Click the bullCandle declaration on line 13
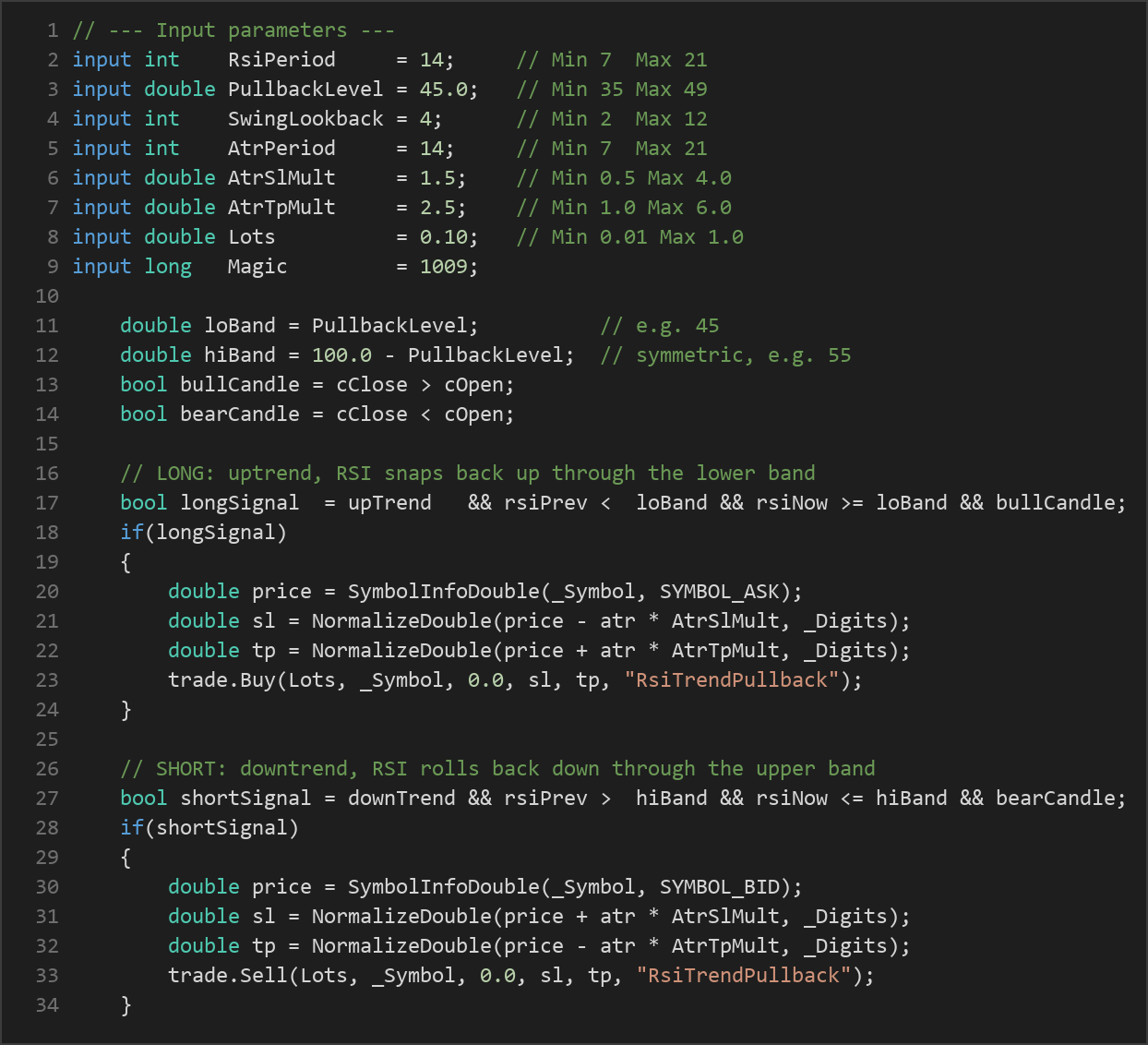 (240, 384)
